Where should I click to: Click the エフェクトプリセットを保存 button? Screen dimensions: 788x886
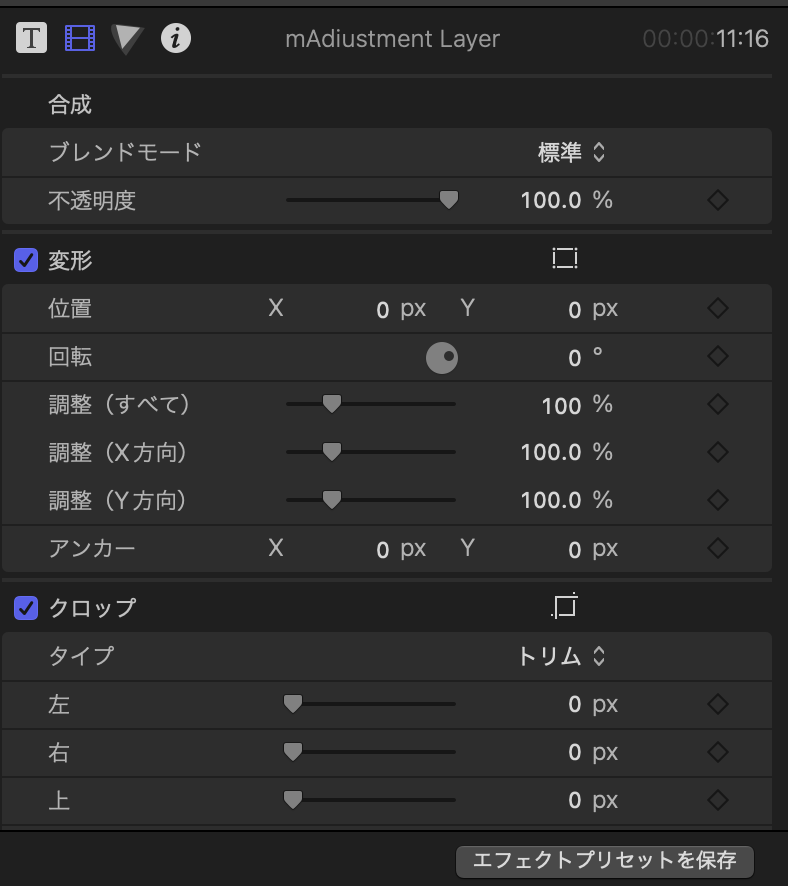coord(604,860)
